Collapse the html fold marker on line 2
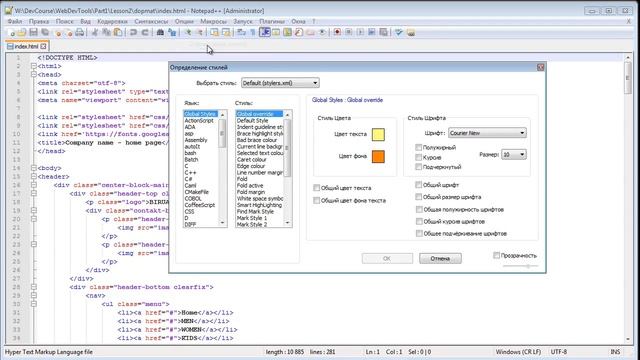This screenshot has width=640, height=360. coord(34,66)
